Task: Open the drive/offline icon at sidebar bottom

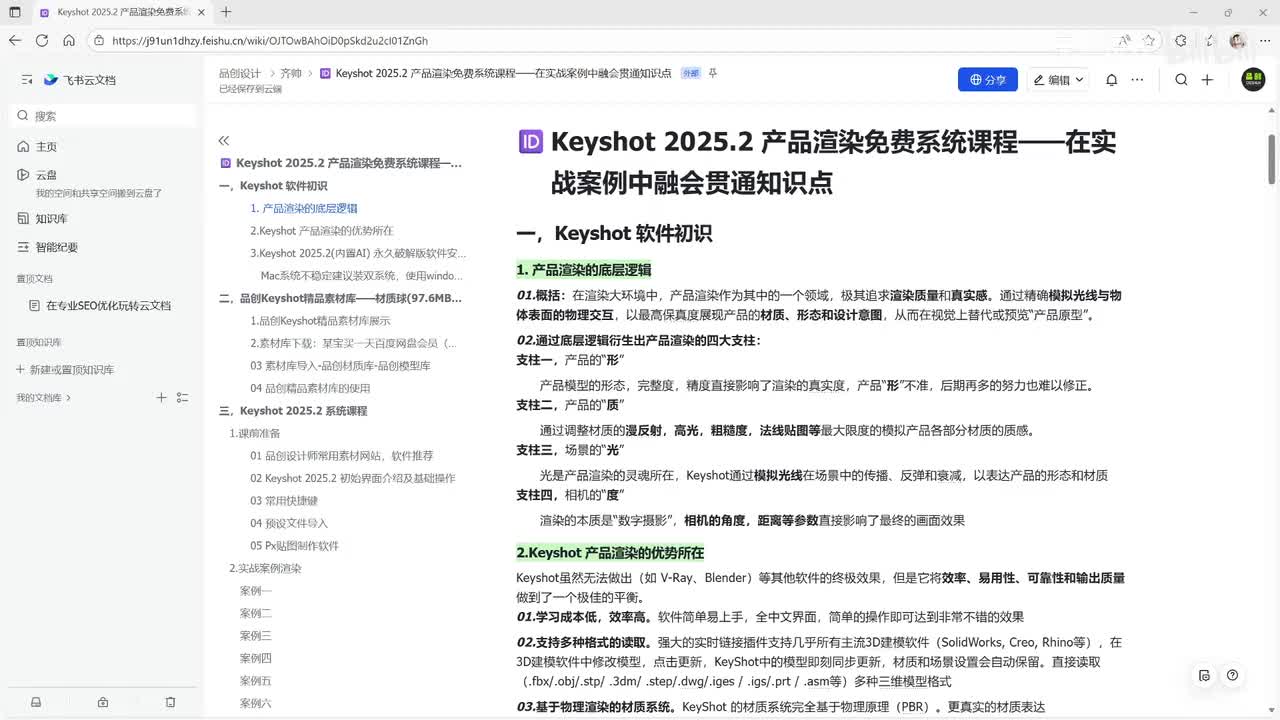Action: click(x=36, y=702)
